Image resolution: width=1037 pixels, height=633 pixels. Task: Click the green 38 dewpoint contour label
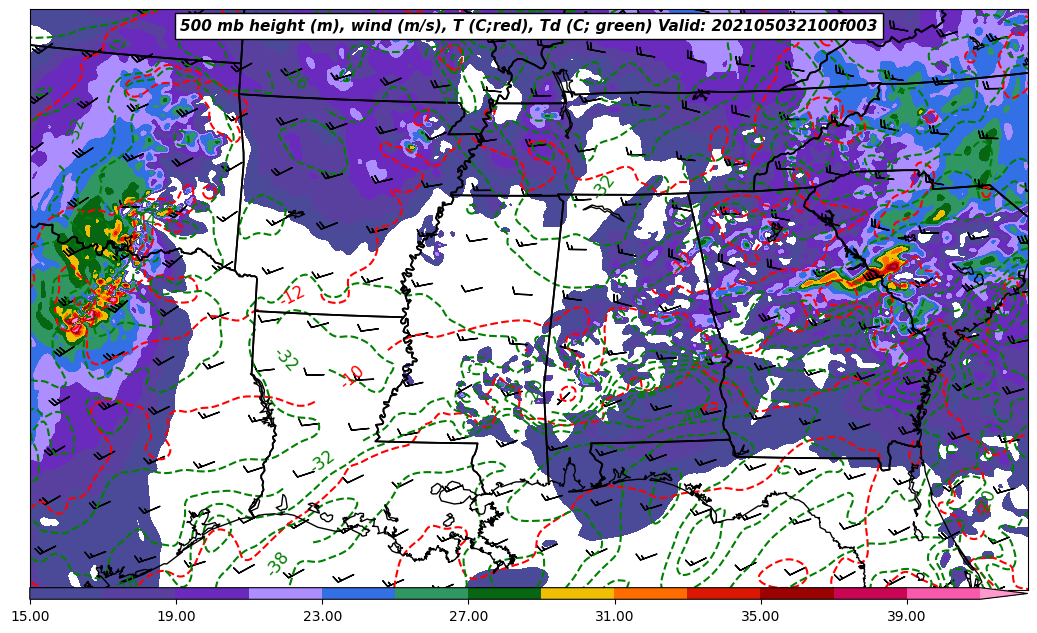278,562
